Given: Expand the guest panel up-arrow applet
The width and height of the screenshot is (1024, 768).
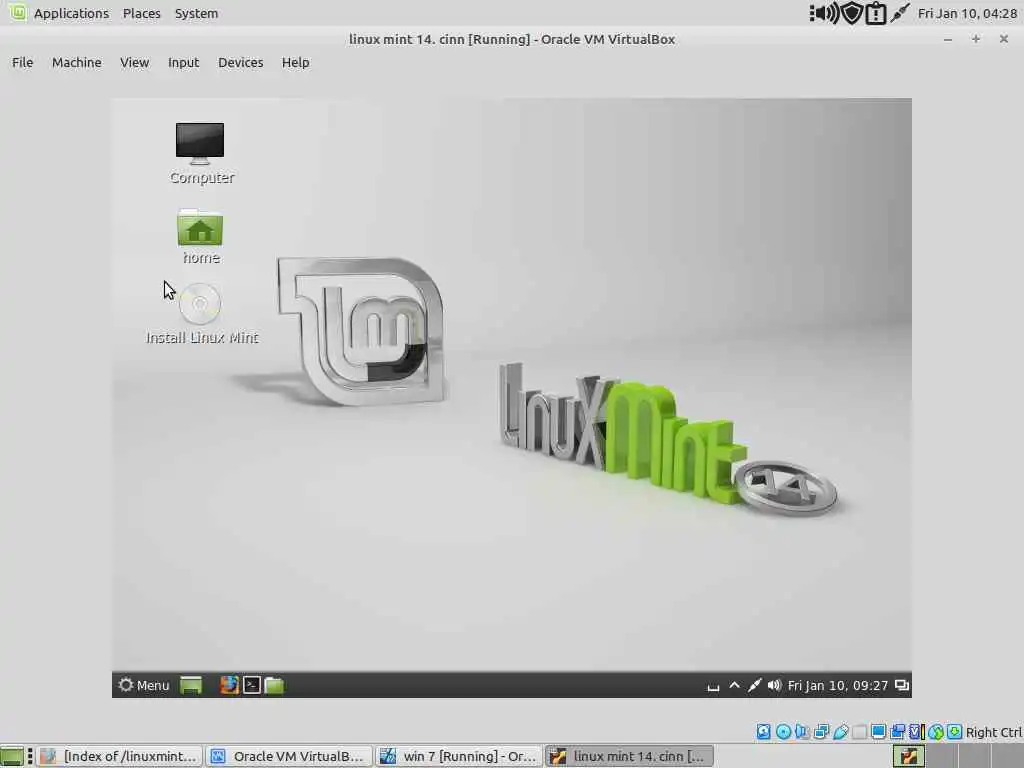Looking at the screenshot, I should (734, 685).
